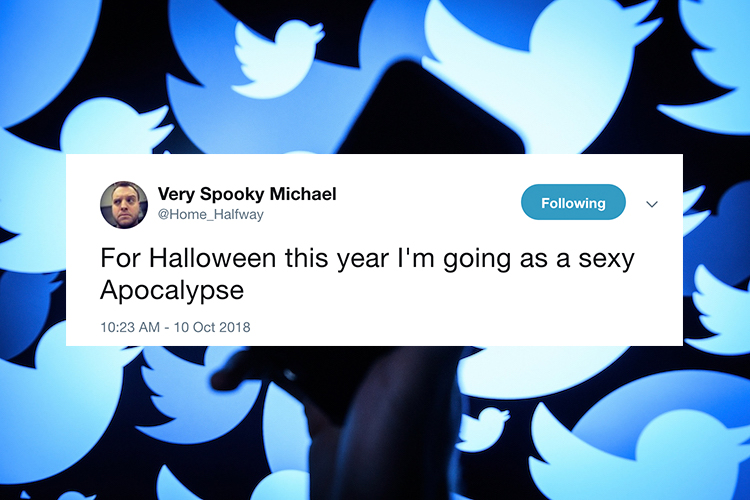Open the 10:23 AM tweet timestamp
Screen dimensions: 750x500
130,327
